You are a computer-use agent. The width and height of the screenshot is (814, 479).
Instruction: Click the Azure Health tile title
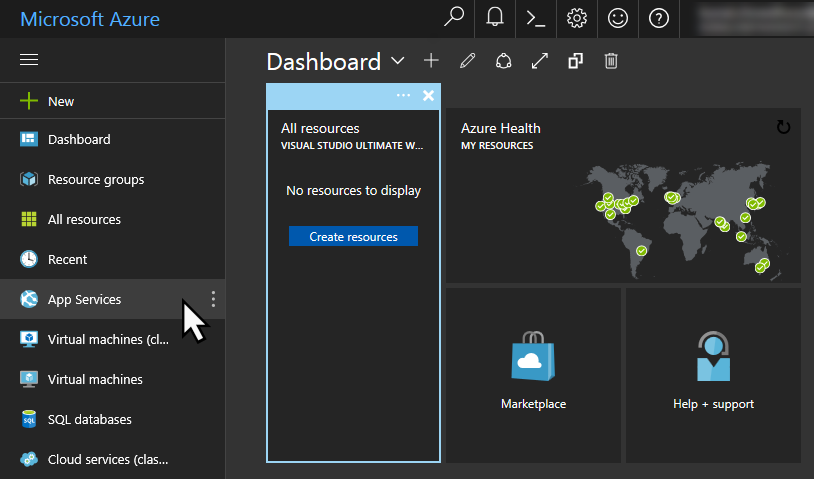coord(500,128)
